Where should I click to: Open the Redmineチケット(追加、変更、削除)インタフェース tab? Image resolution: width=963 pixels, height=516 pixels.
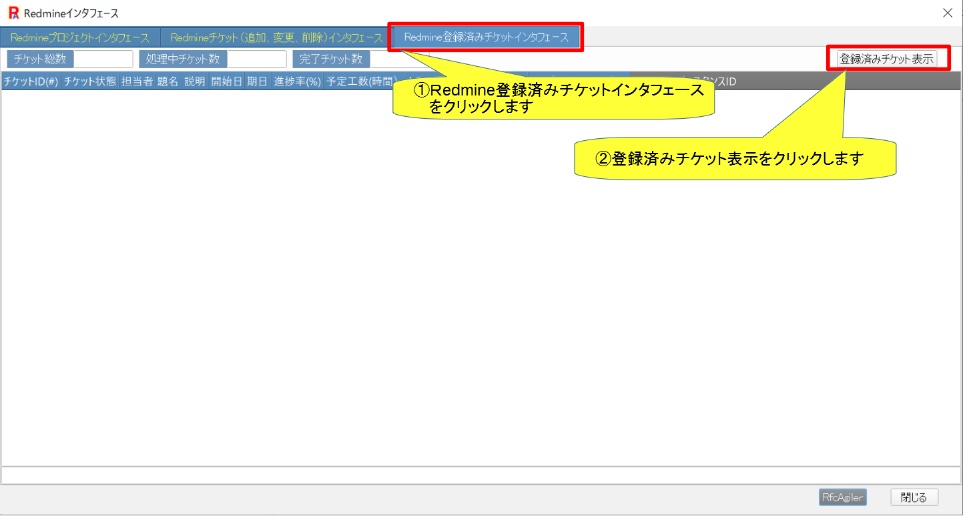[276, 37]
